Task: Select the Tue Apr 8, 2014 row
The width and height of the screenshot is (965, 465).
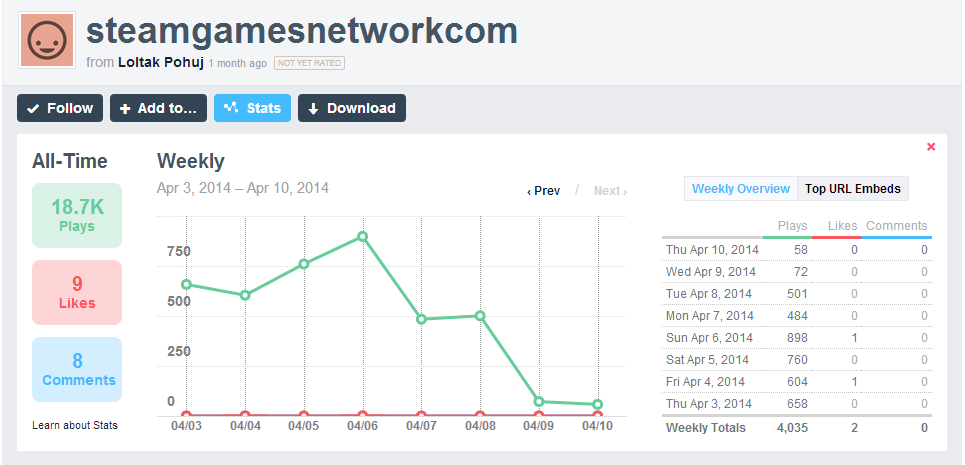Action: tap(796, 294)
